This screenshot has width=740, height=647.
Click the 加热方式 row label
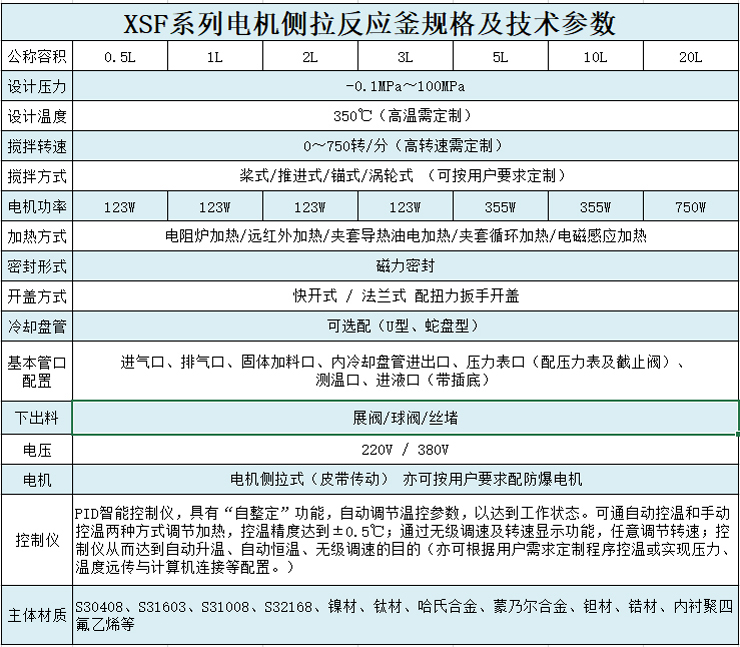click(x=37, y=237)
